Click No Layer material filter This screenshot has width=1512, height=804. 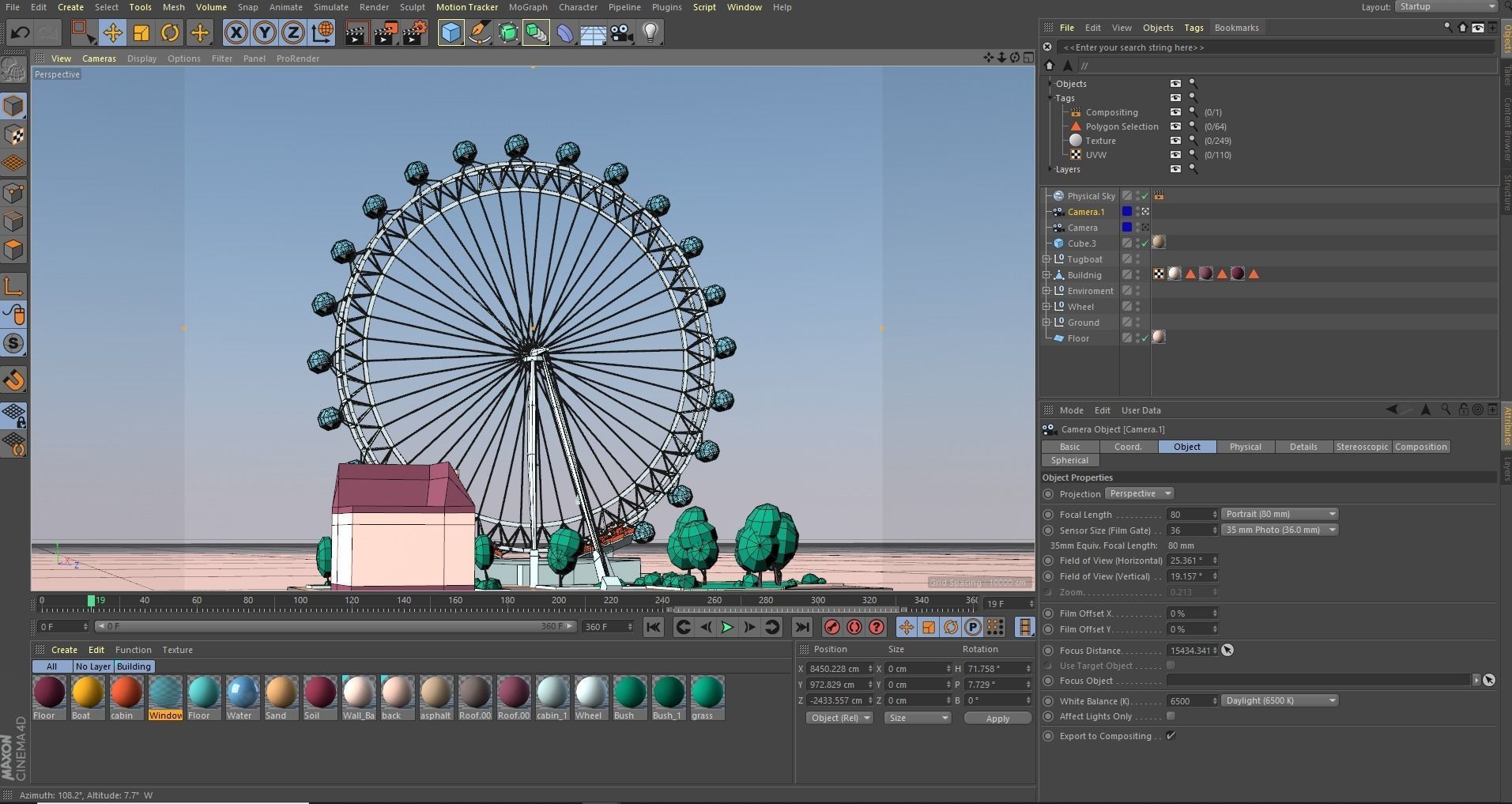(x=93, y=666)
